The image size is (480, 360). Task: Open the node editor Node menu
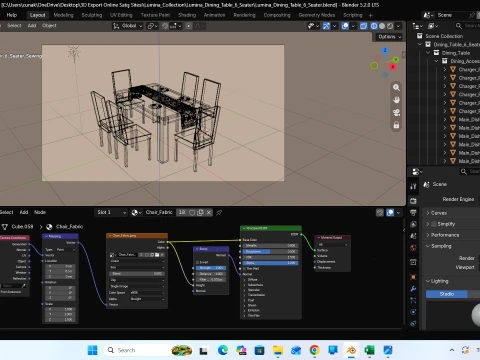(x=40, y=212)
